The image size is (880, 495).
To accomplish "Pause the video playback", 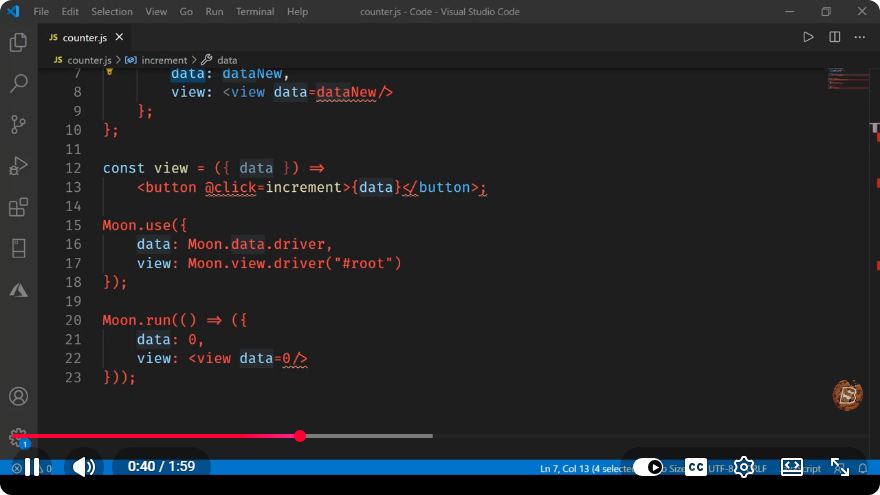I will point(32,467).
